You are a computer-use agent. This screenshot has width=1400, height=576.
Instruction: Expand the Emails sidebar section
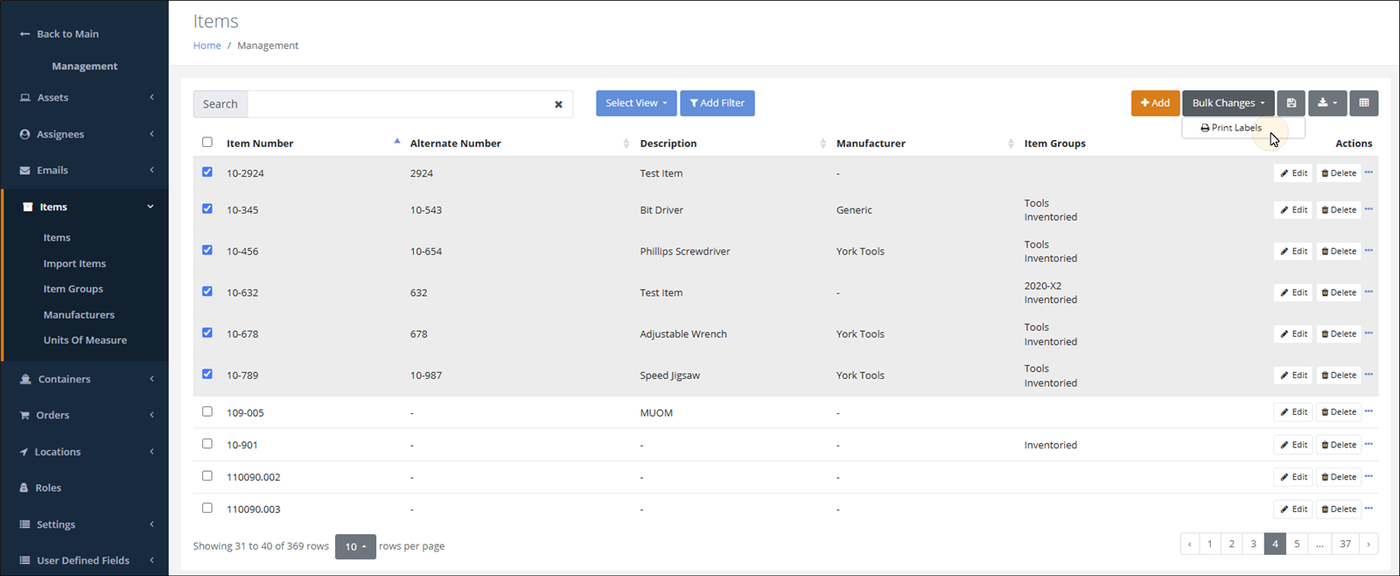(x=84, y=170)
